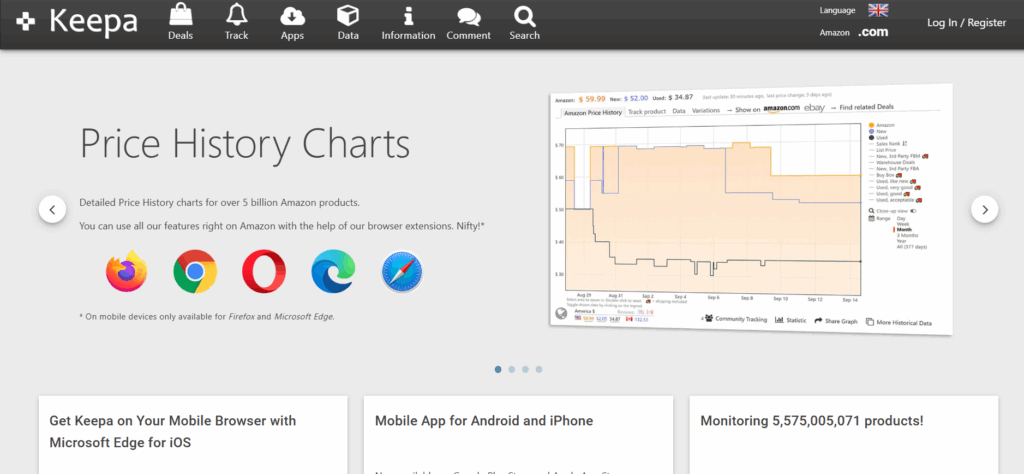Switch to the Data tab in the chart
This screenshot has height=474, width=1024.
coord(679,111)
